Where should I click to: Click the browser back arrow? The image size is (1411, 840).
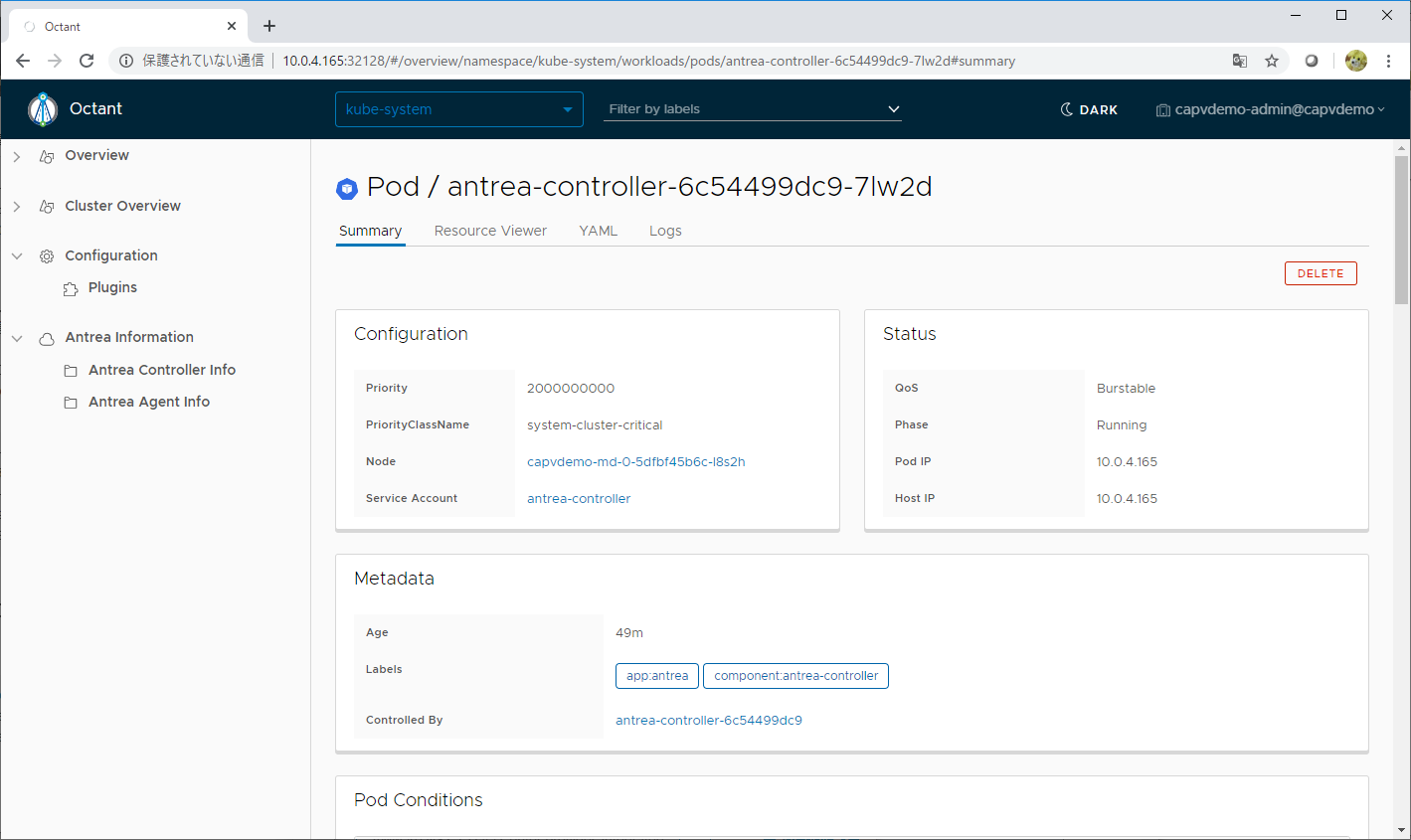coord(23,61)
